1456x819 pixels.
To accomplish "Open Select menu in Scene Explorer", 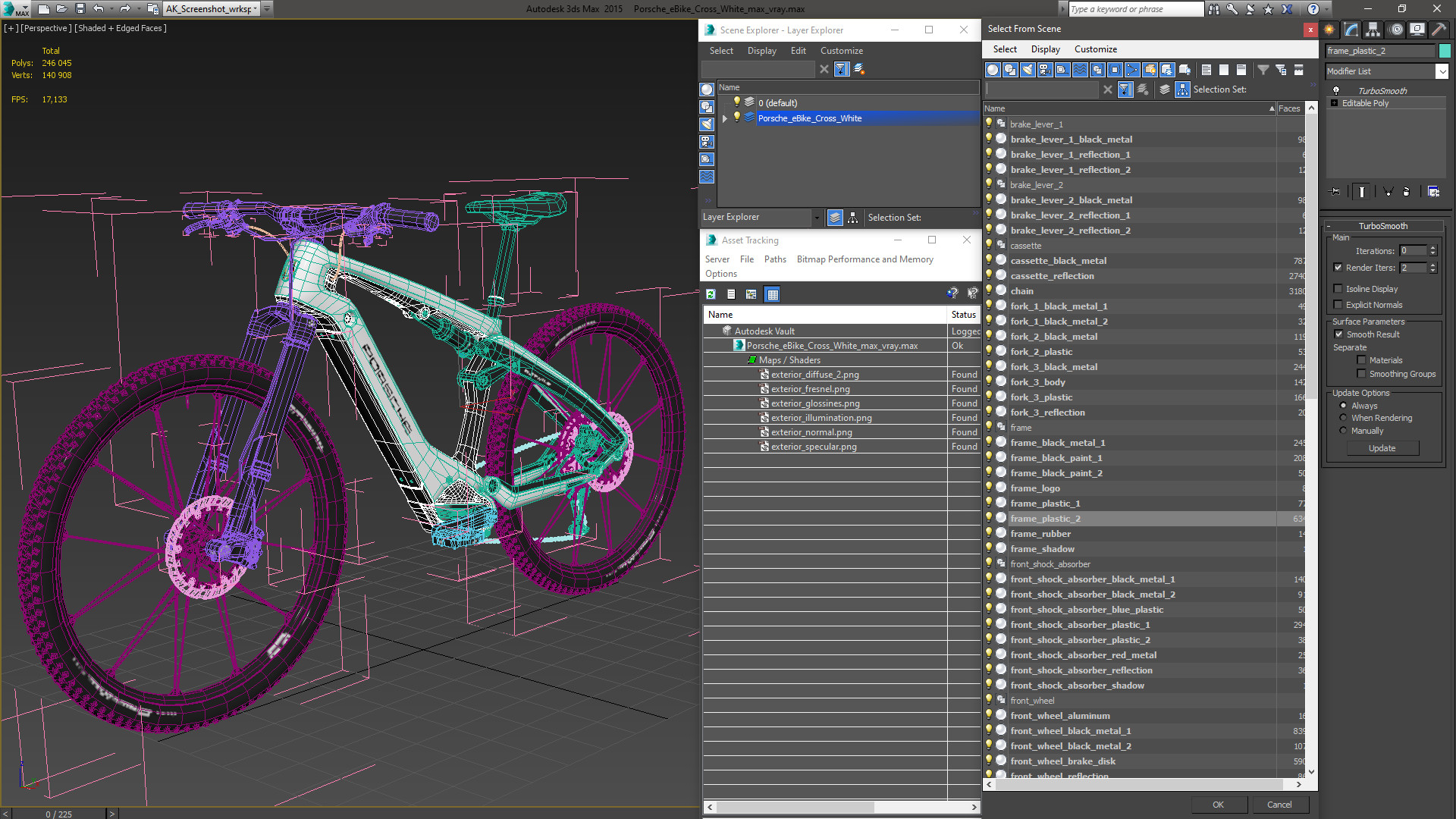I will (721, 51).
